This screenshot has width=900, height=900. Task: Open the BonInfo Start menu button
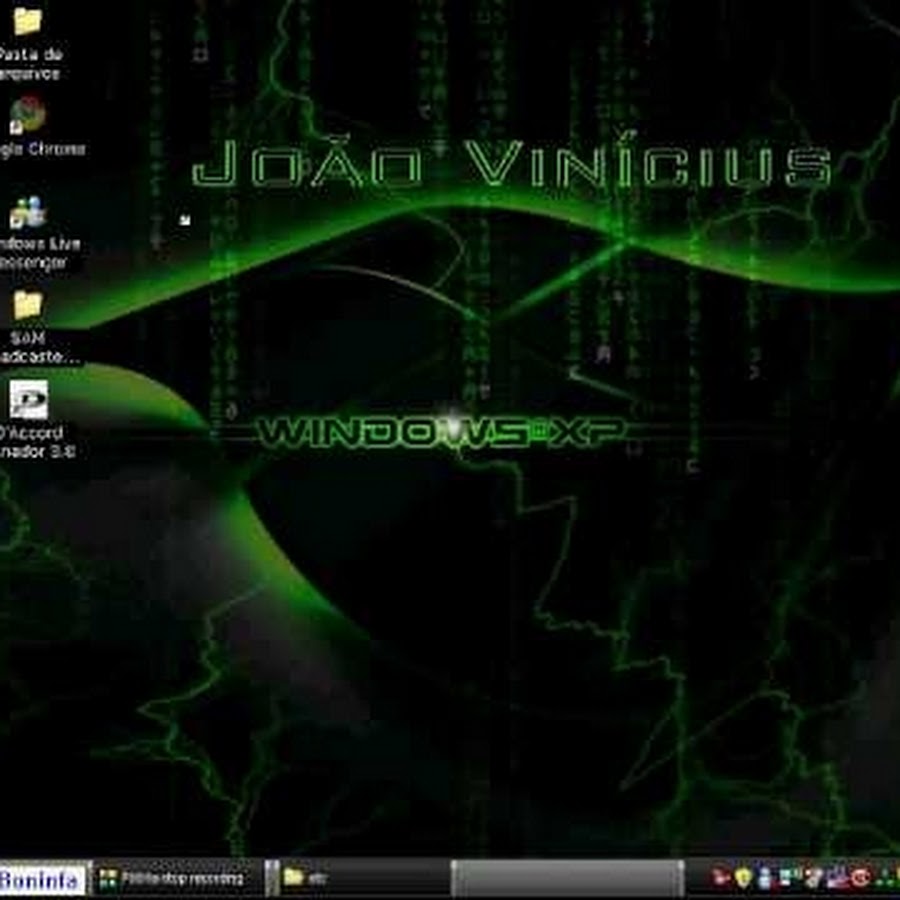click(42, 879)
